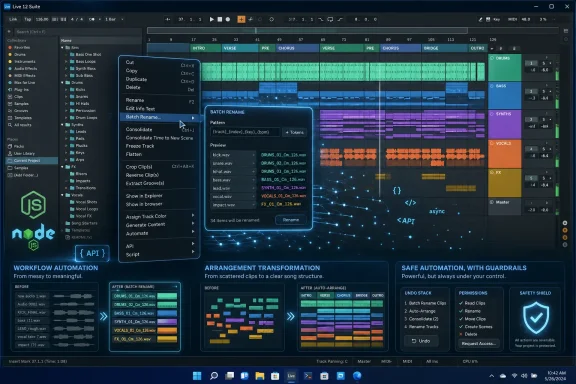Select kick.wav row in Preview list
This screenshot has width=576, height=384.
pos(233,155)
